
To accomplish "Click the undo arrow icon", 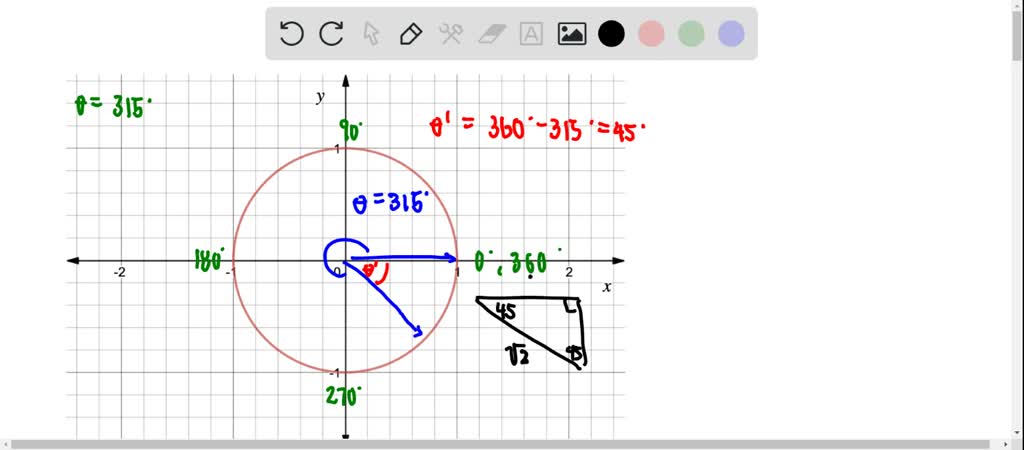I will pyautogui.click(x=291, y=33).
